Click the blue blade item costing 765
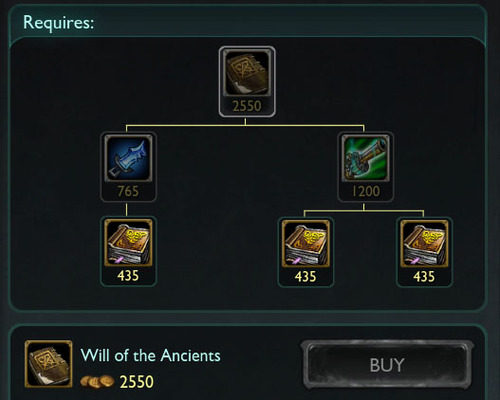 pyautogui.click(x=128, y=158)
